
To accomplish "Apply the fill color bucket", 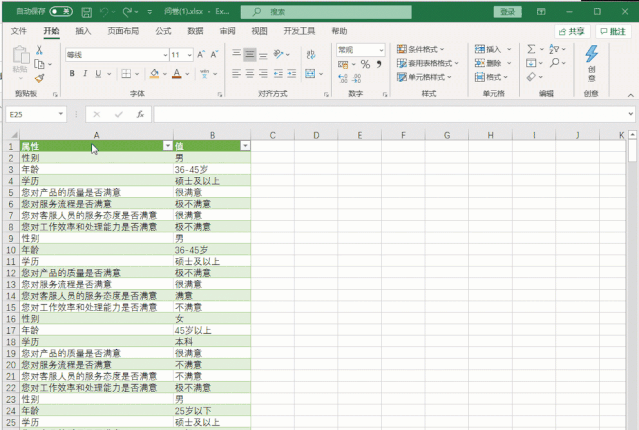I will tap(154, 73).
